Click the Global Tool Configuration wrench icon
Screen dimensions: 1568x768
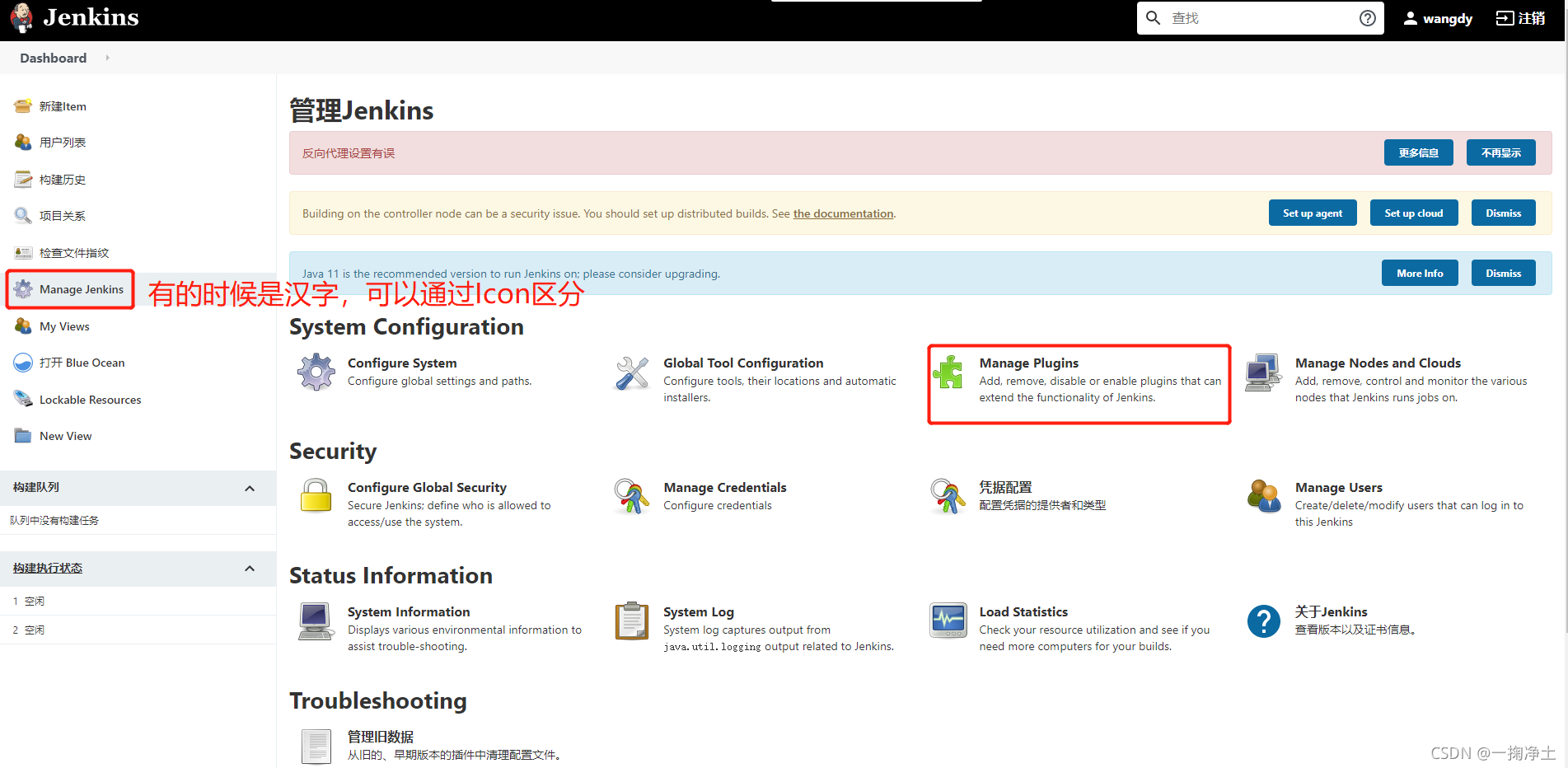pos(632,373)
